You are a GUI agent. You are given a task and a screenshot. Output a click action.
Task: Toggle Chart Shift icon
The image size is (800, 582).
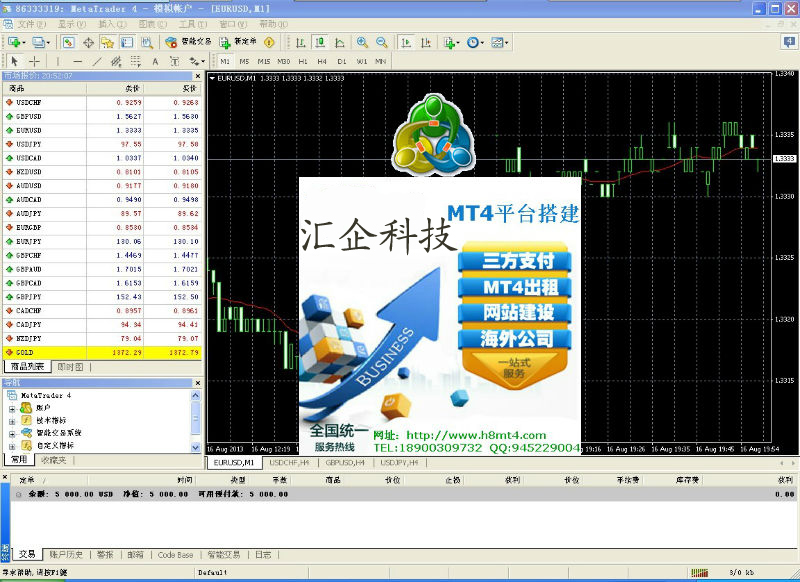coord(426,42)
